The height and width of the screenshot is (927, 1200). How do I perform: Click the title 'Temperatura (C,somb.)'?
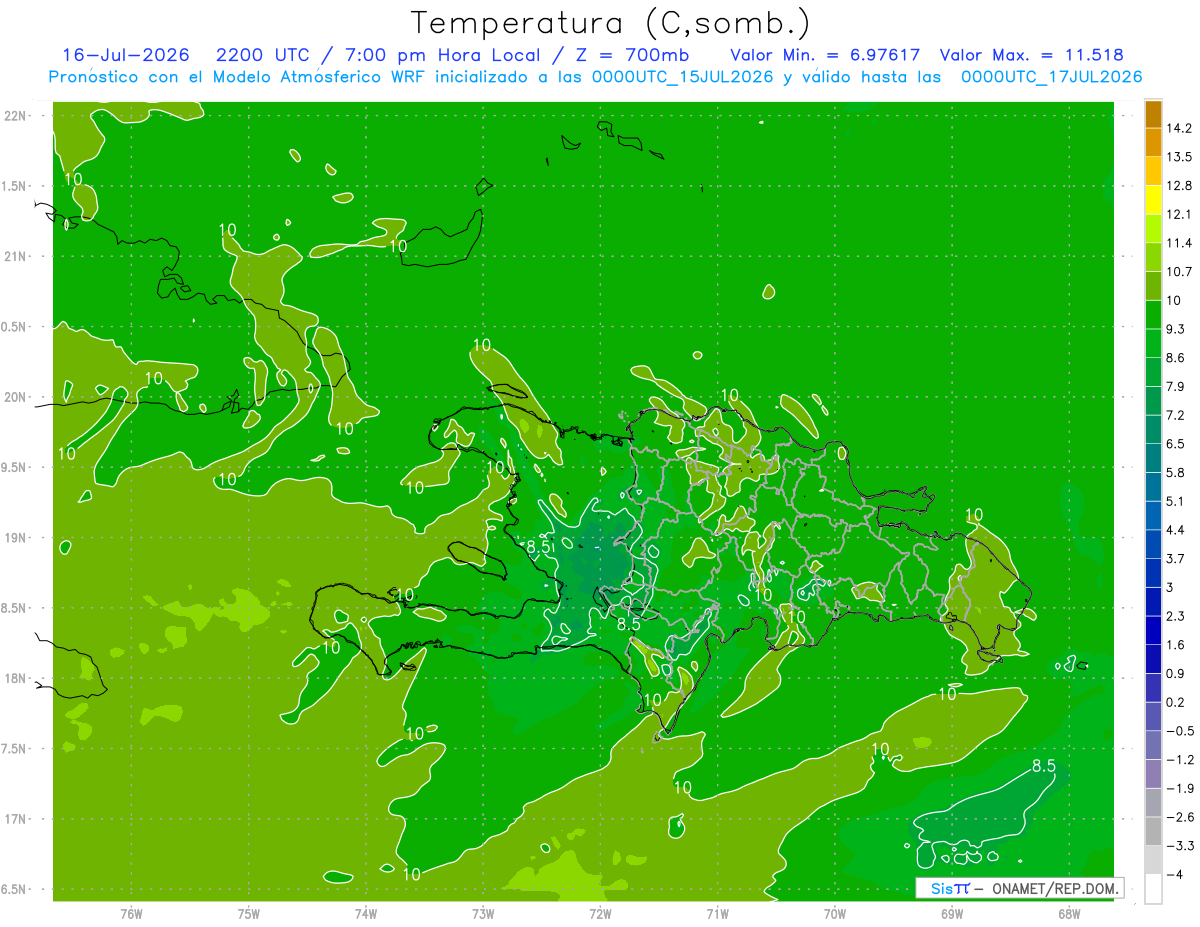tap(611, 23)
